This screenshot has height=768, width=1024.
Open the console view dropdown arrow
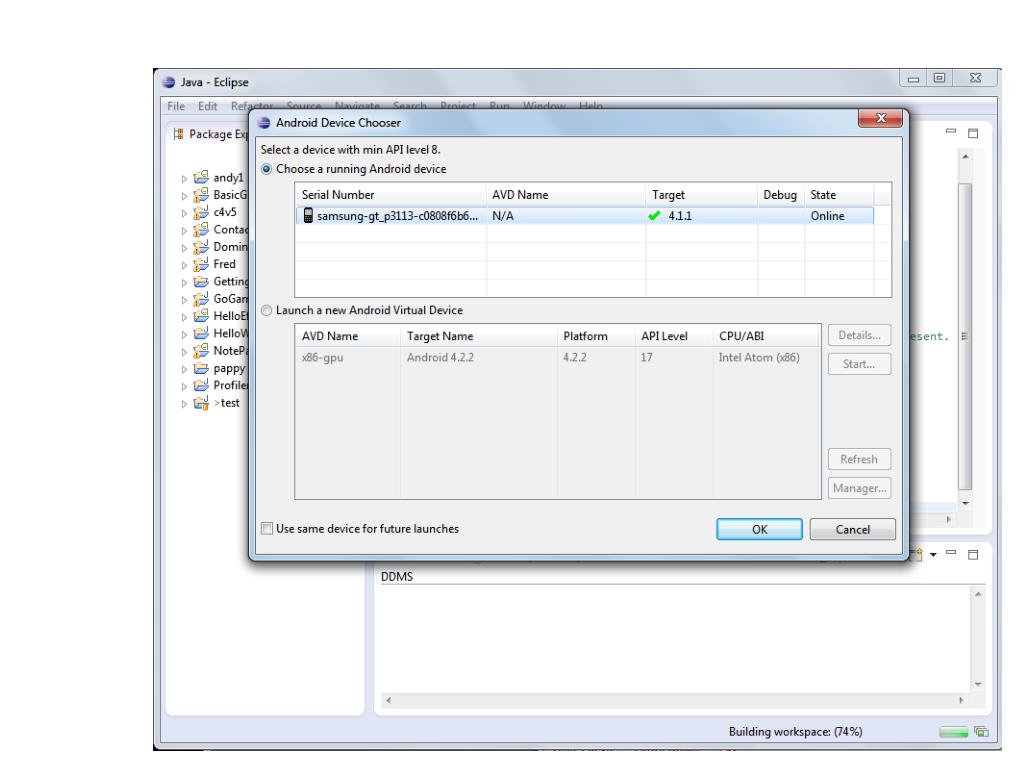tap(933, 554)
